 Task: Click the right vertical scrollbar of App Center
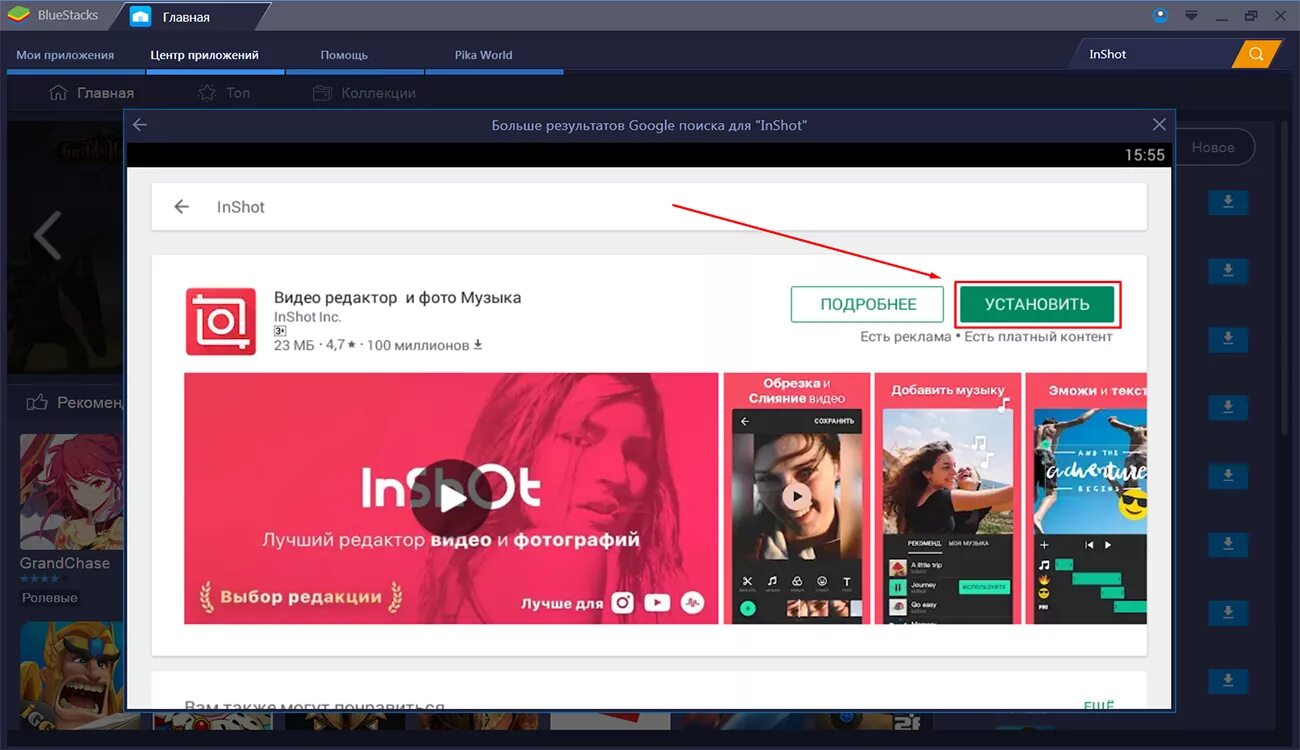pyautogui.click(x=1287, y=278)
